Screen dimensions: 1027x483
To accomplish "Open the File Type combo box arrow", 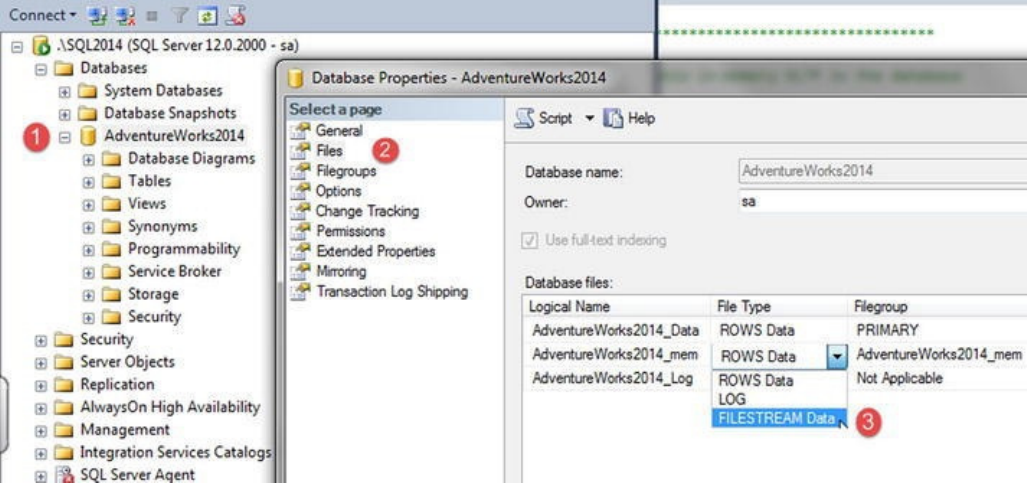I will (838, 357).
